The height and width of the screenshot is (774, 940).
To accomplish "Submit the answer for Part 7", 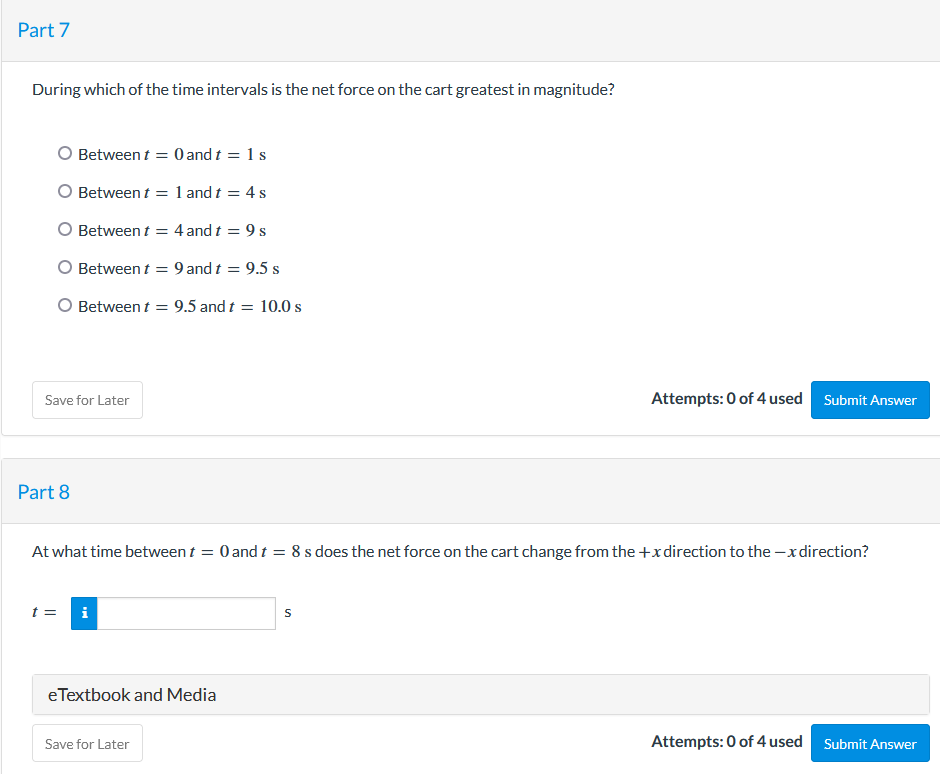I will click(869, 400).
